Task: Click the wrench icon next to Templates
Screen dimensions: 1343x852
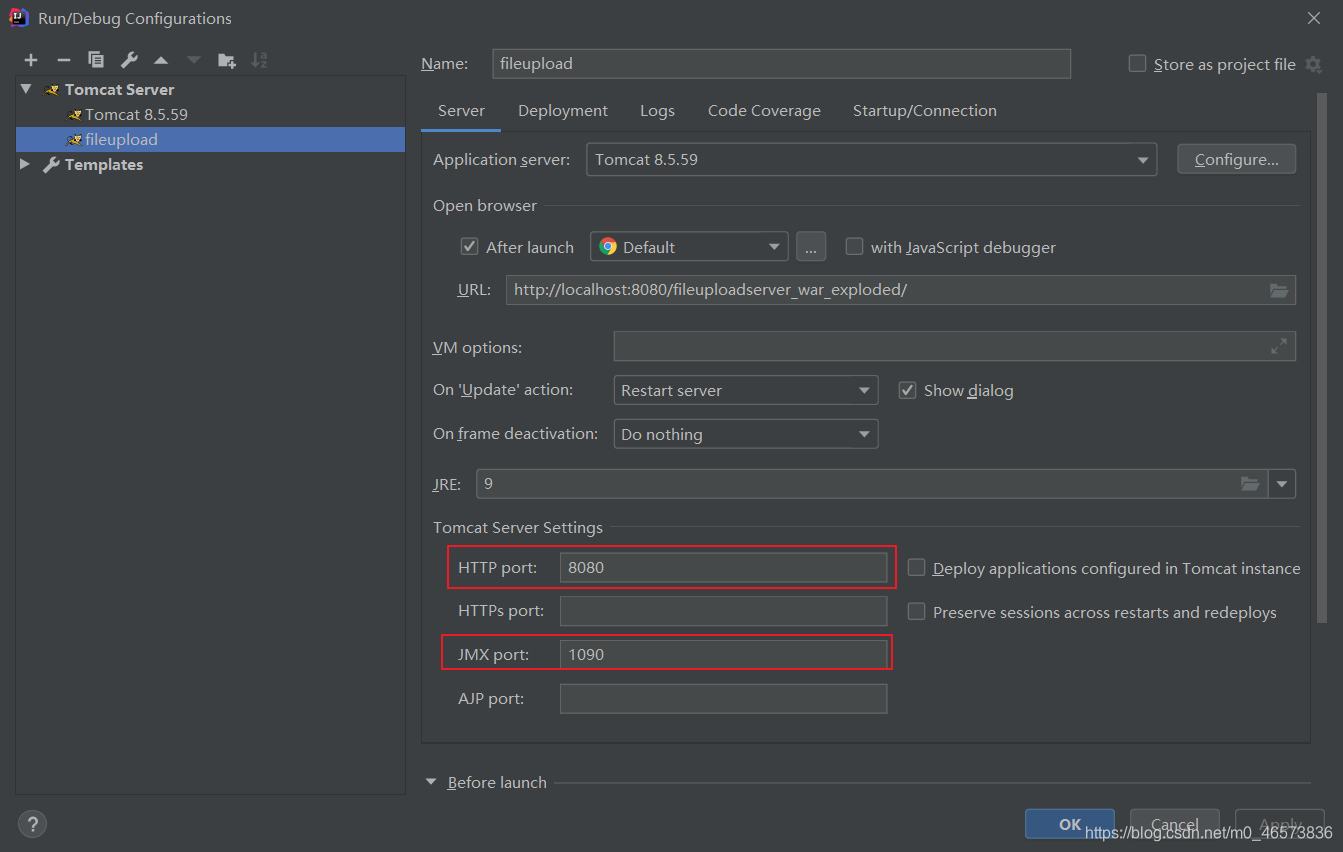Action: [51, 165]
